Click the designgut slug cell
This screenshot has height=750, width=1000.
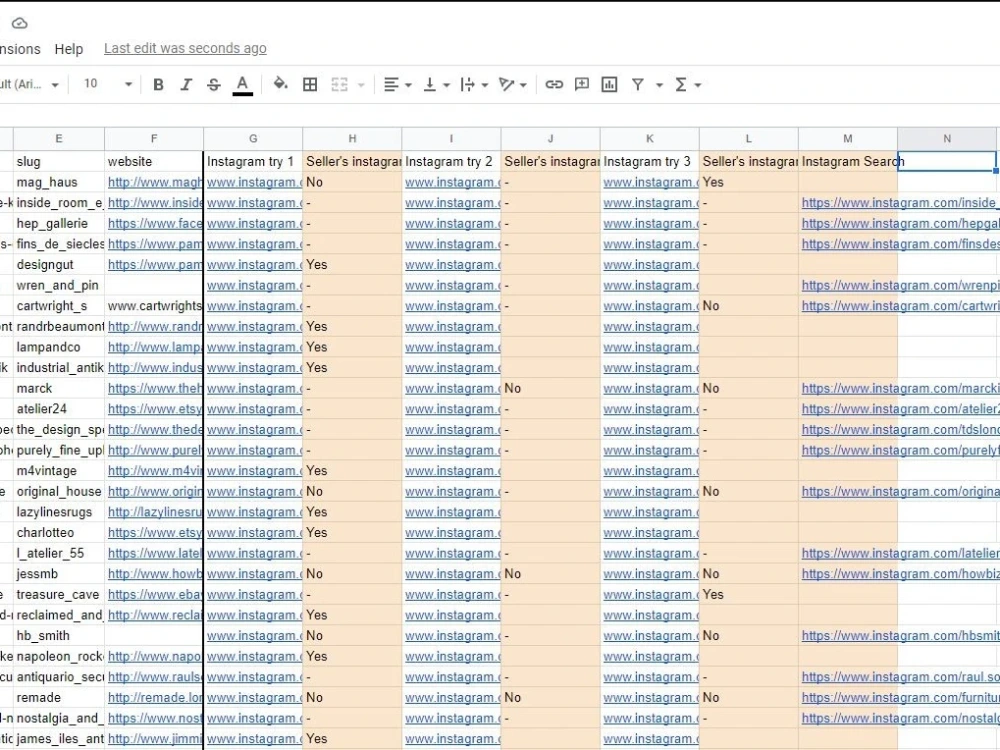pyautogui.click(x=59, y=265)
